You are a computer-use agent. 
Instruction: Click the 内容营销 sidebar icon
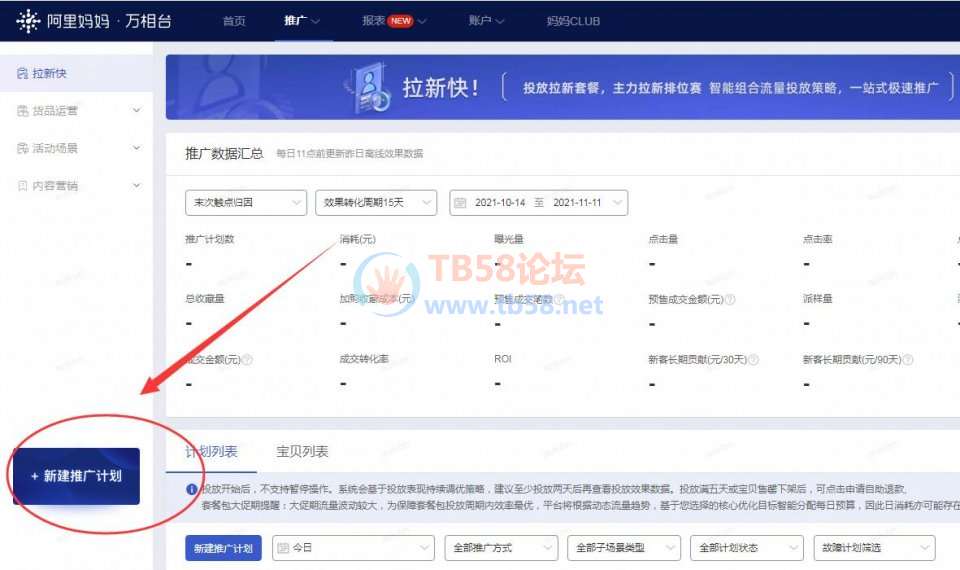coord(23,185)
